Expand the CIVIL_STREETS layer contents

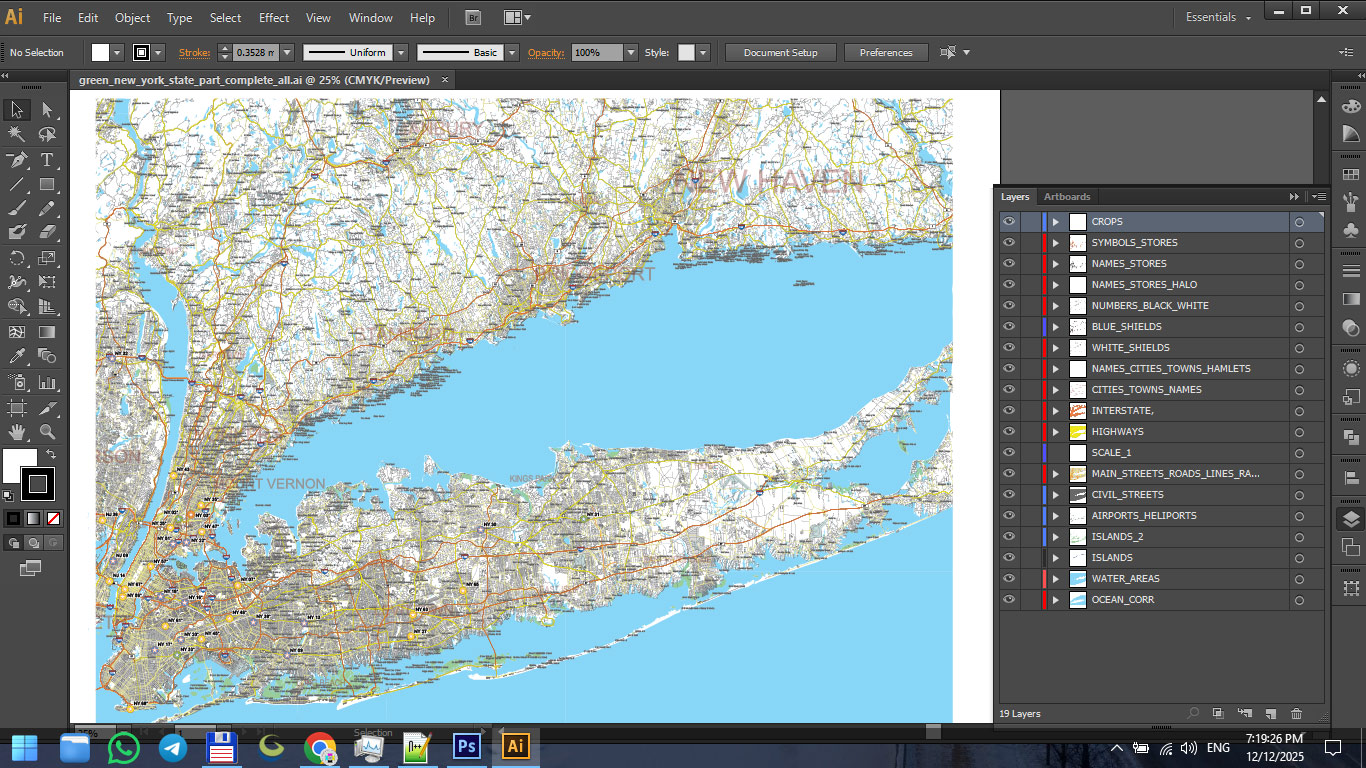[x=1055, y=495]
